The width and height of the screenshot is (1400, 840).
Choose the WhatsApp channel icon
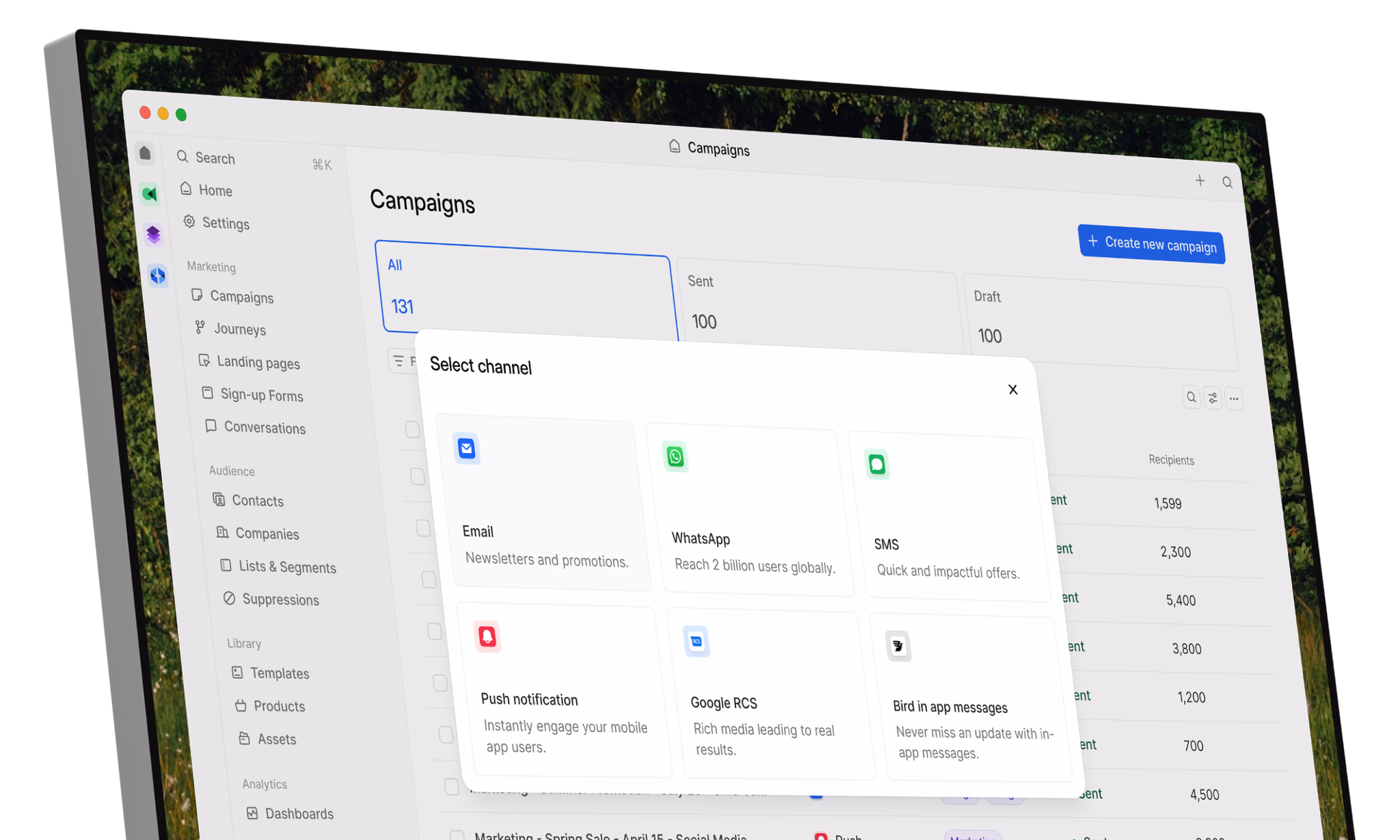pos(675,456)
